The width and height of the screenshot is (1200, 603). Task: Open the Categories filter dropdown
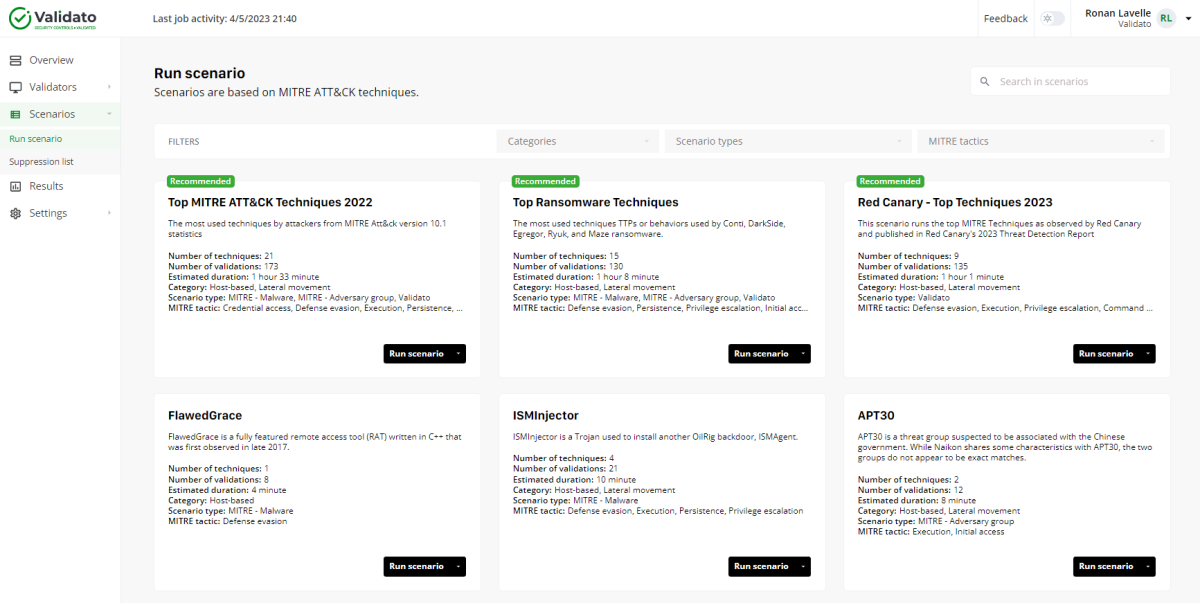[x=578, y=141]
